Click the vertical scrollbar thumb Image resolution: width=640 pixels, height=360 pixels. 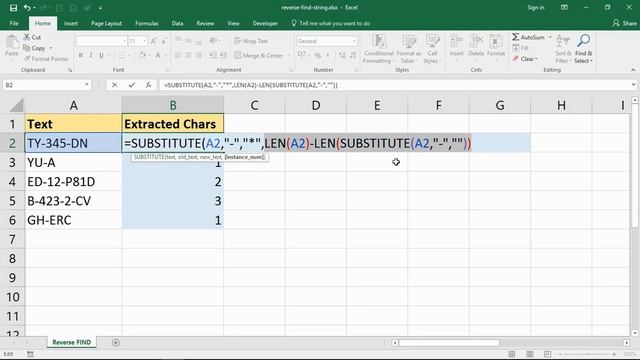coord(635,167)
